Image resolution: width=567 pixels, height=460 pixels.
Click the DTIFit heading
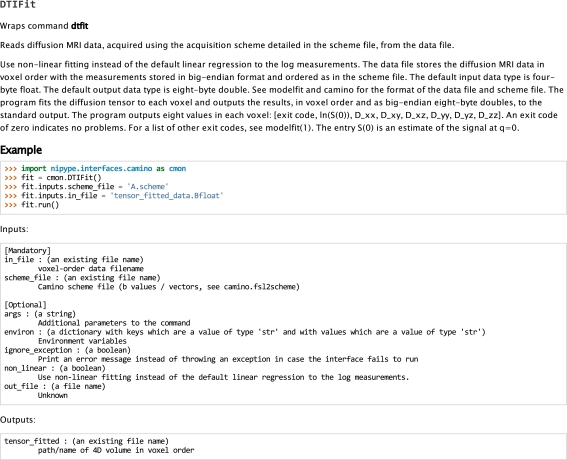pos(18,4)
